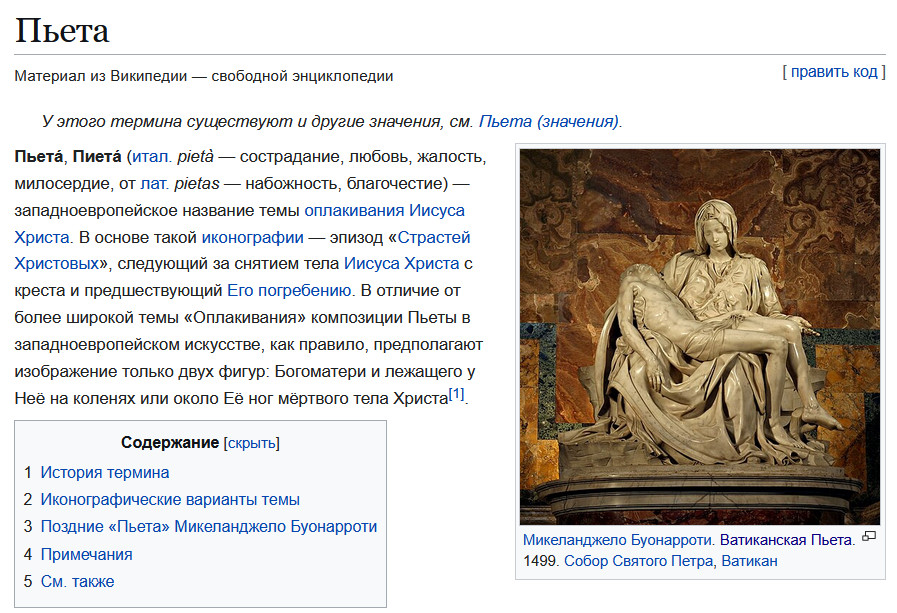Collapse contents with the 'скрыть' toggle
The width and height of the screenshot is (897, 613).
click(x=253, y=443)
